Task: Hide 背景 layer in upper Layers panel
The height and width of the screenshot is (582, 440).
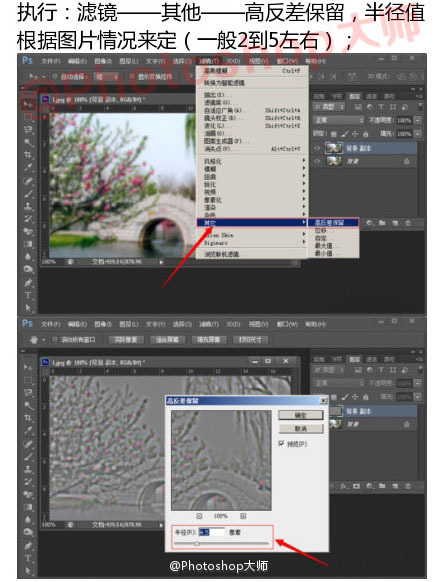Action: pyautogui.click(x=317, y=161)
